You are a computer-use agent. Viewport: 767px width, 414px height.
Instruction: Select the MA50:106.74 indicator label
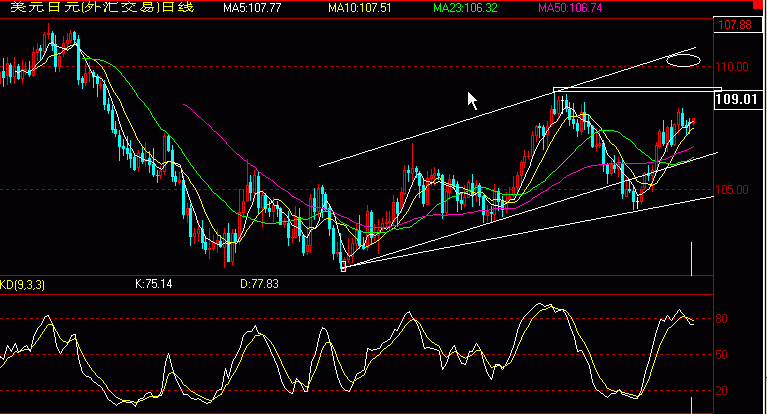click(570, 8)
